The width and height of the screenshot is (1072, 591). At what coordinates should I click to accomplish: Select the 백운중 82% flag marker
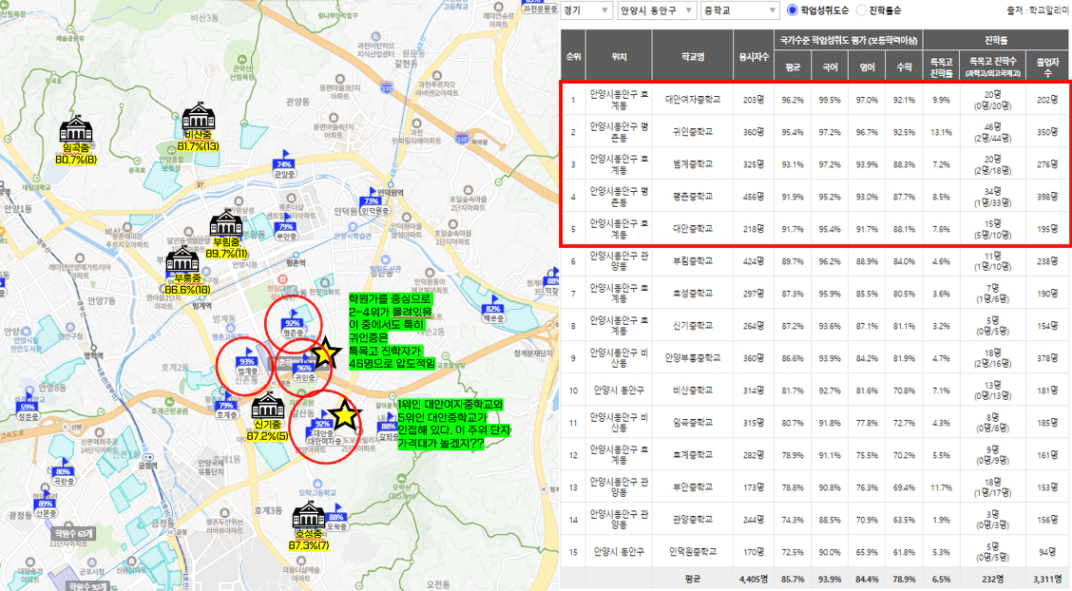(492, 310)
